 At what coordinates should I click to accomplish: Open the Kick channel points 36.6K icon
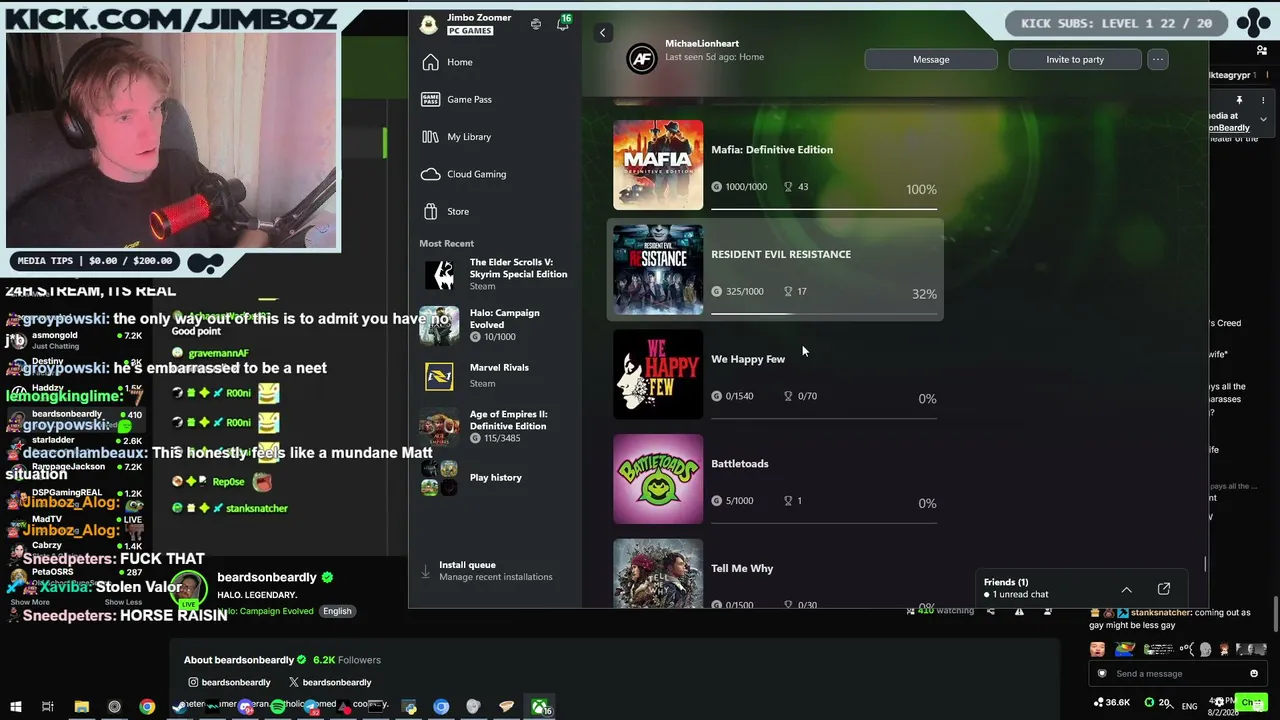1113,703
